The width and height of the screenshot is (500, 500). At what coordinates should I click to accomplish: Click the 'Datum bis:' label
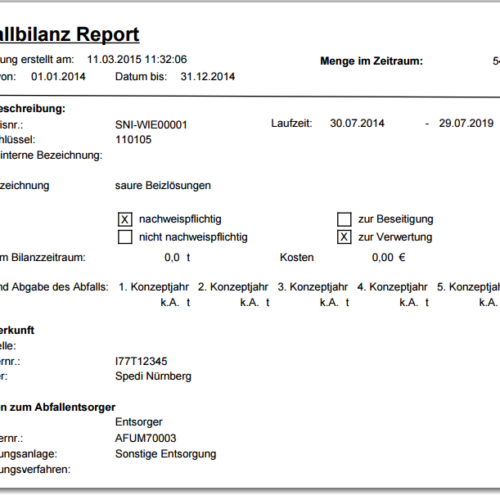click(141, 77)
